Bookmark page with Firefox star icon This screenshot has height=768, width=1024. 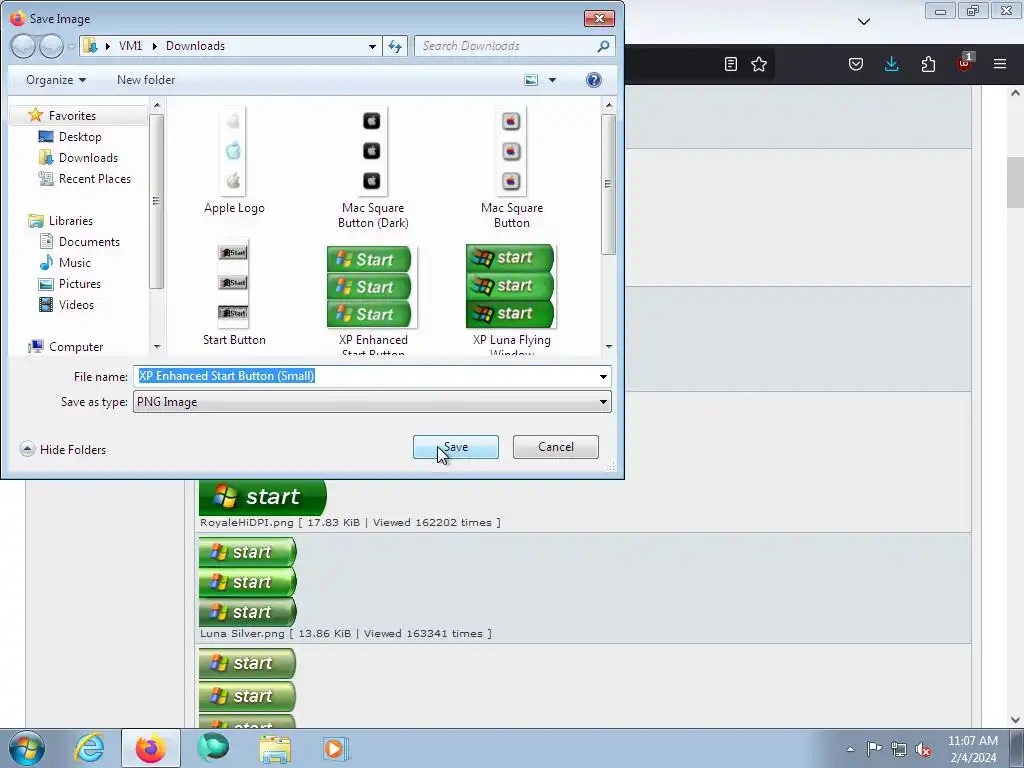coord(759,64)
